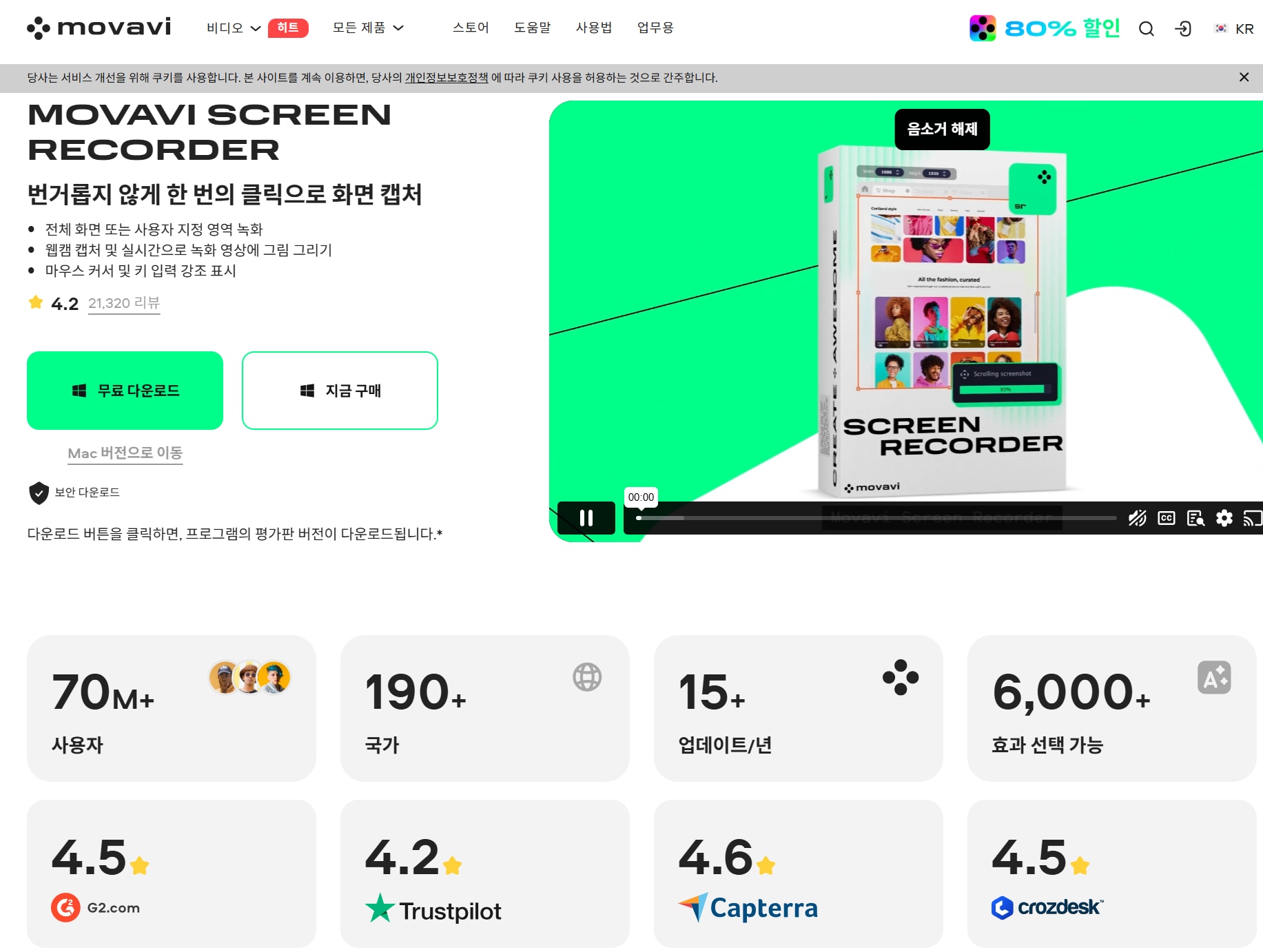Open the video transcript search icon
Image resolution: width=1263 pixels, height=952 pixels.
pyautogui.click(x=1195, y=518)
